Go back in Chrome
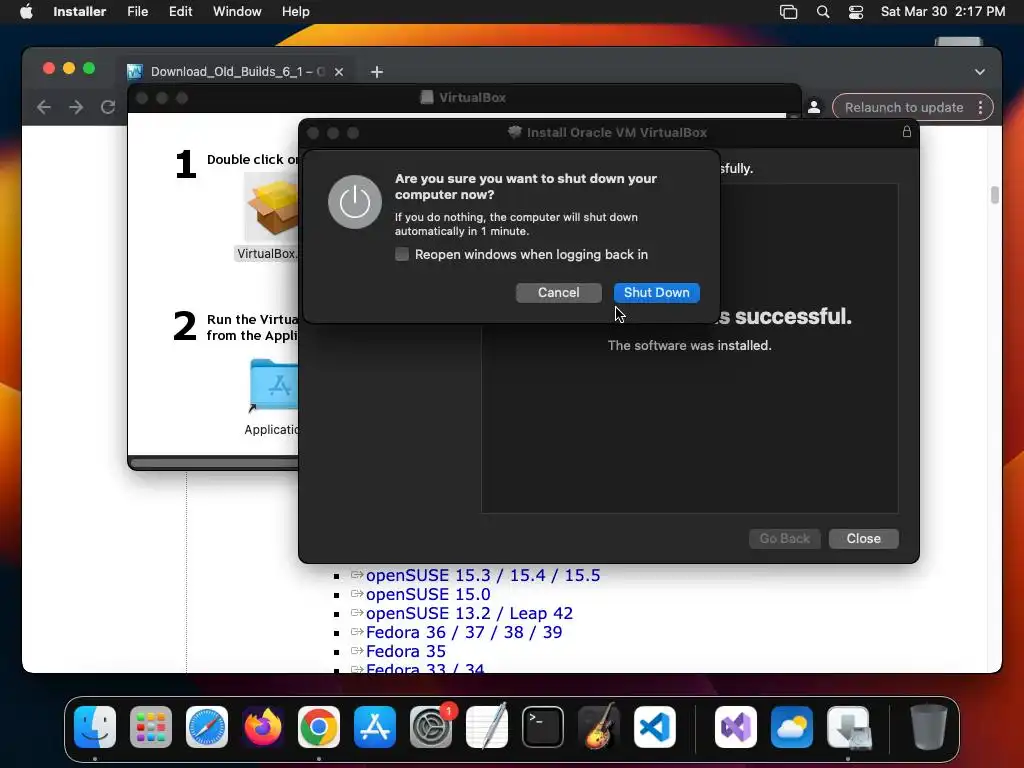1024x768 pixels. [44, 107]
